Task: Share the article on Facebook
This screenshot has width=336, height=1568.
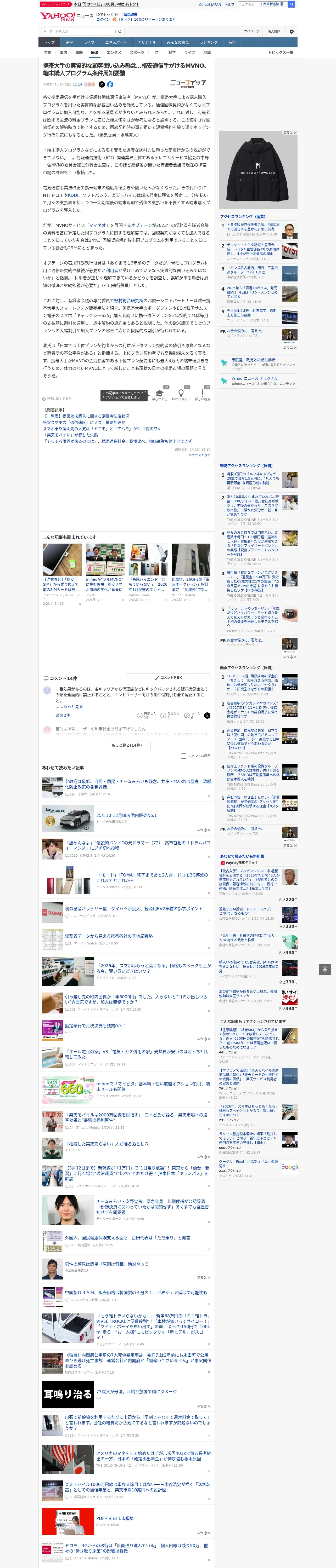Action: click(110, 85)
